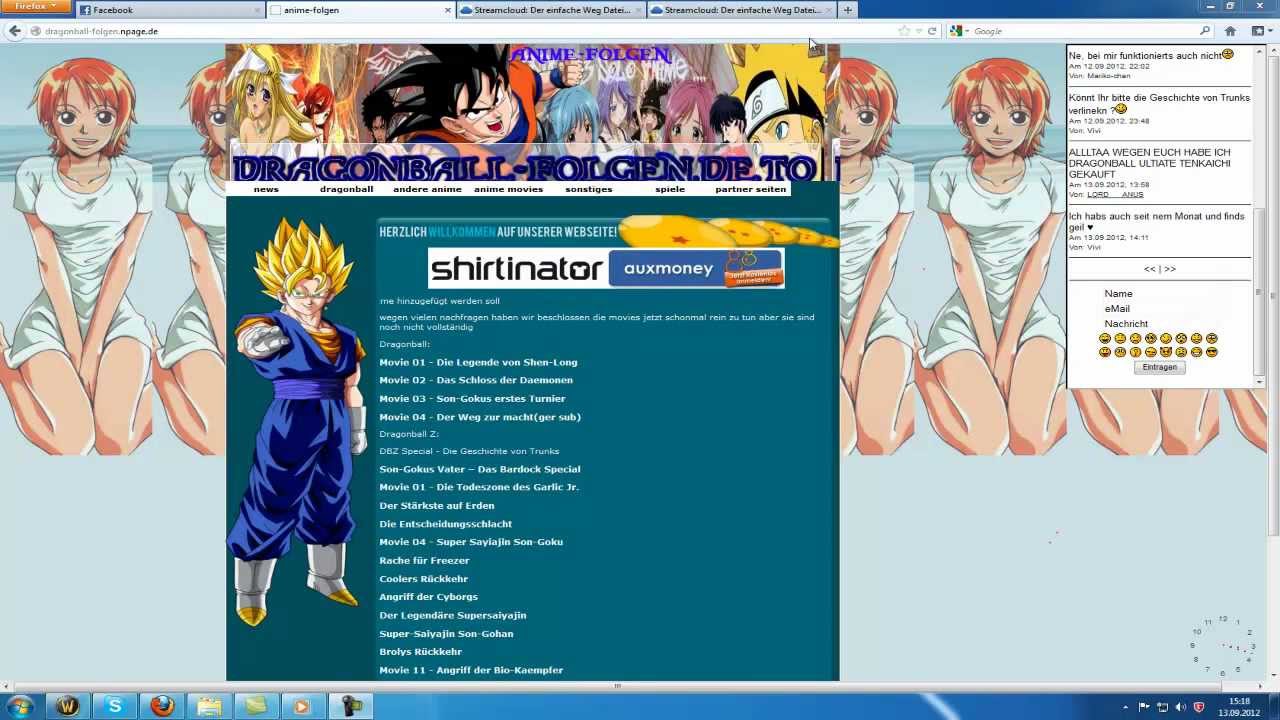
Task: Open the Windows Start button
Action: 19,706
